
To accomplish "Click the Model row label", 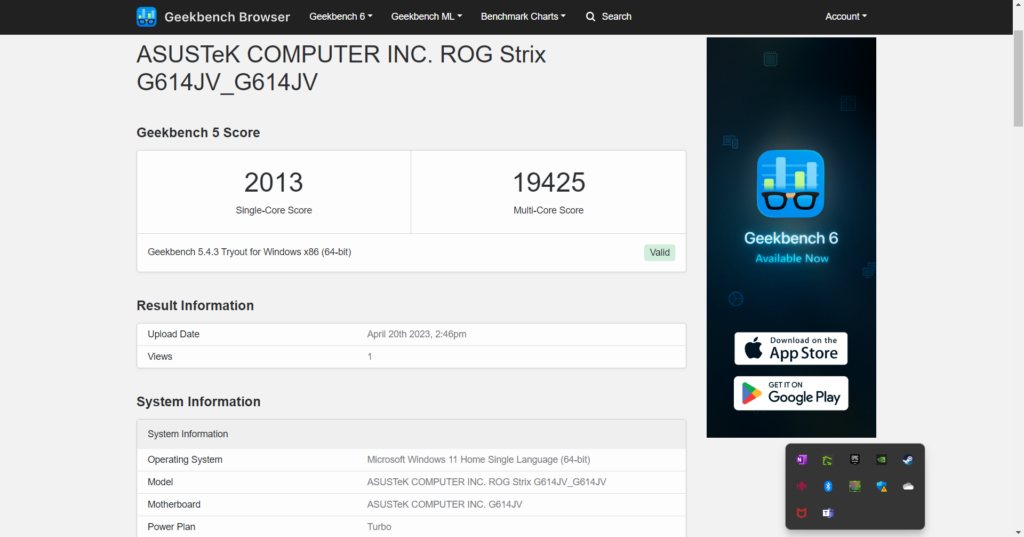I will [x=160, y=482].
